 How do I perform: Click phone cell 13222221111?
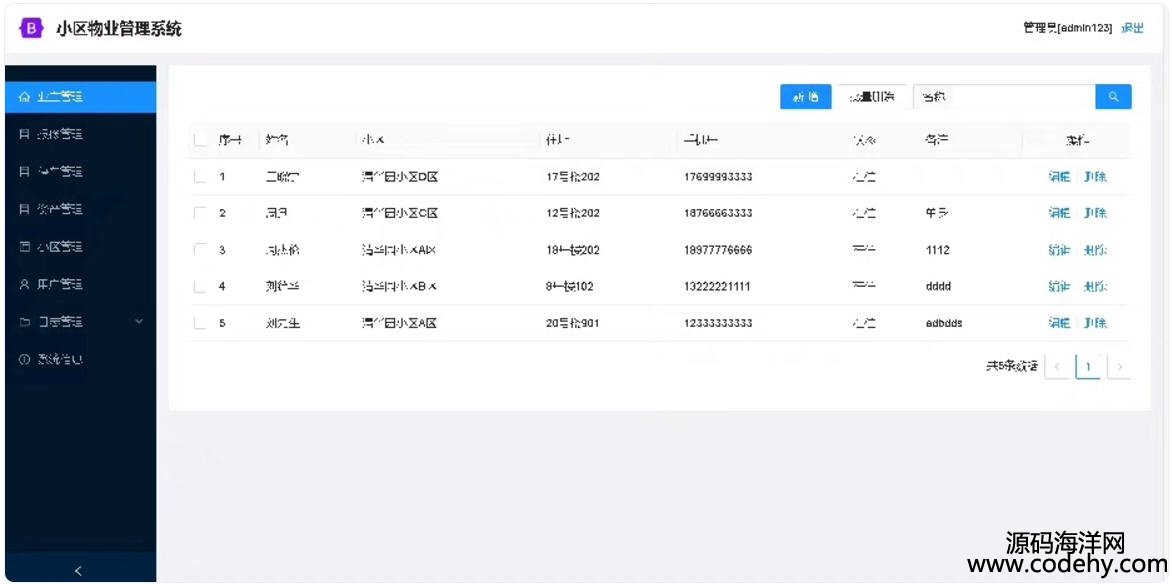tap(718, 286)
